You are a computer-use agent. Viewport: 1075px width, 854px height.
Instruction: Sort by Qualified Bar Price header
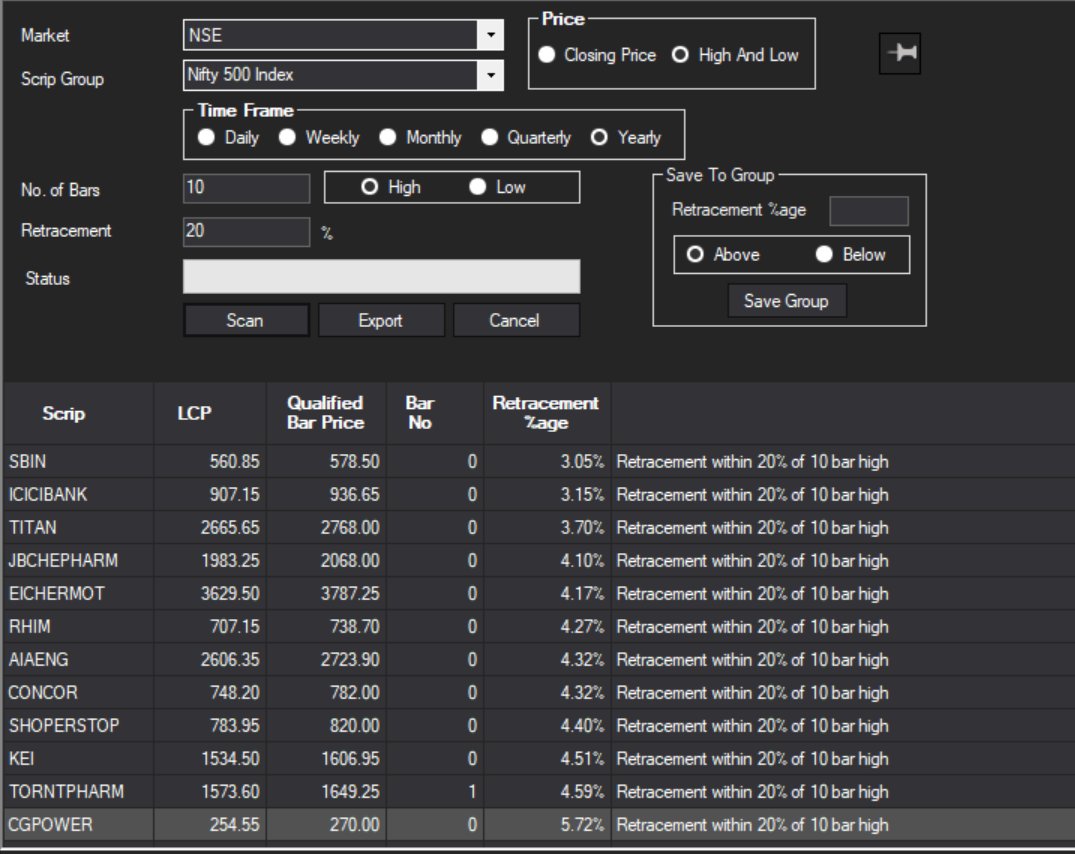point(326,413)
